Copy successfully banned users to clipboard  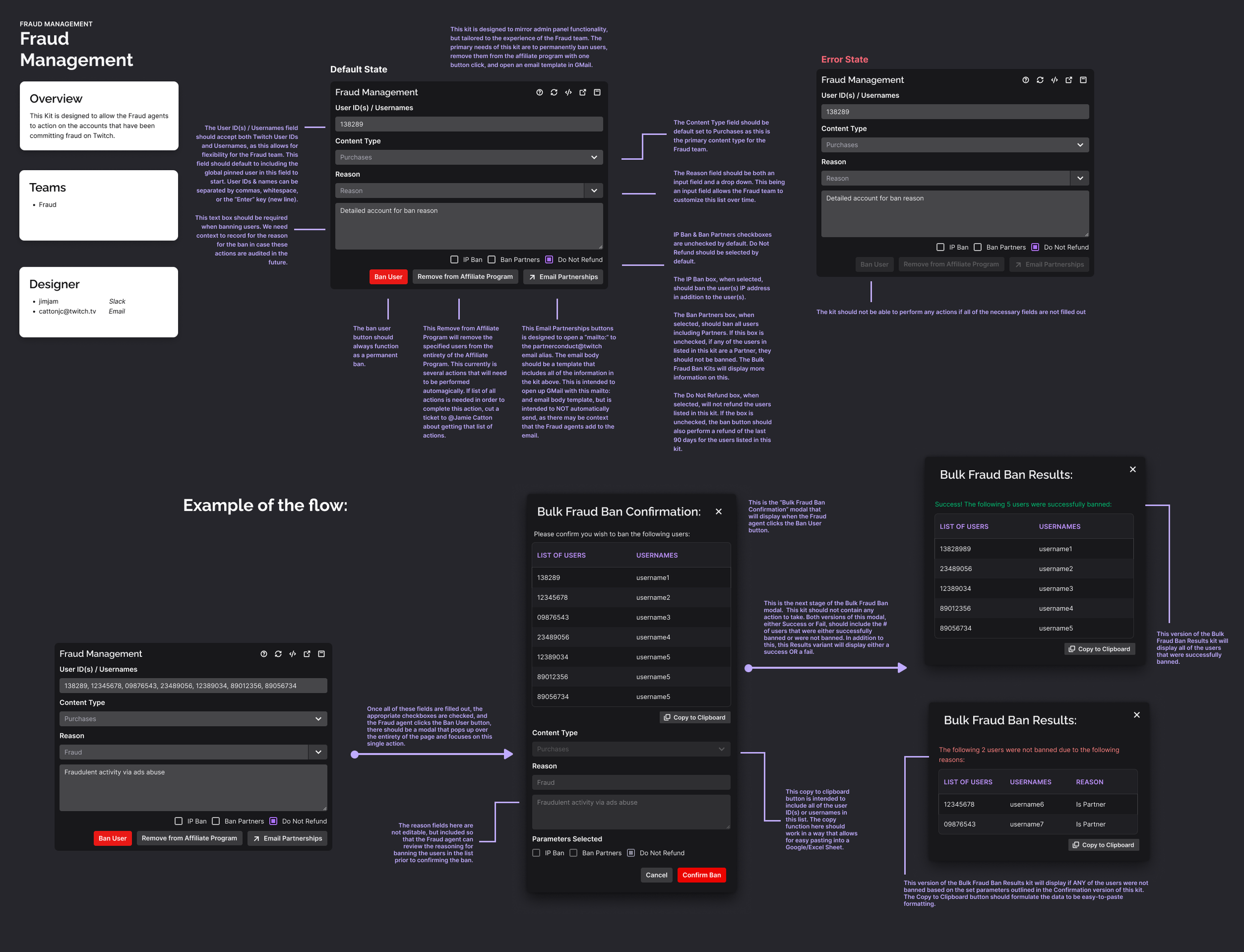click(1100, 649)
